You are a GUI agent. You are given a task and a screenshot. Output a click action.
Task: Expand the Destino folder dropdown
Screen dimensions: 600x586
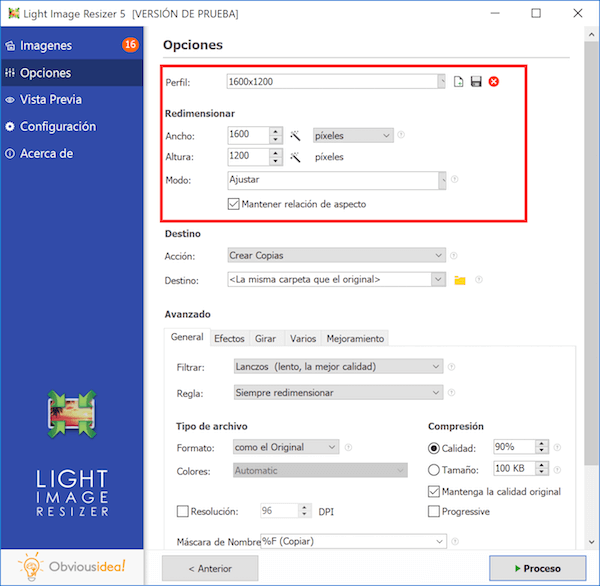(x=439, y=279)
